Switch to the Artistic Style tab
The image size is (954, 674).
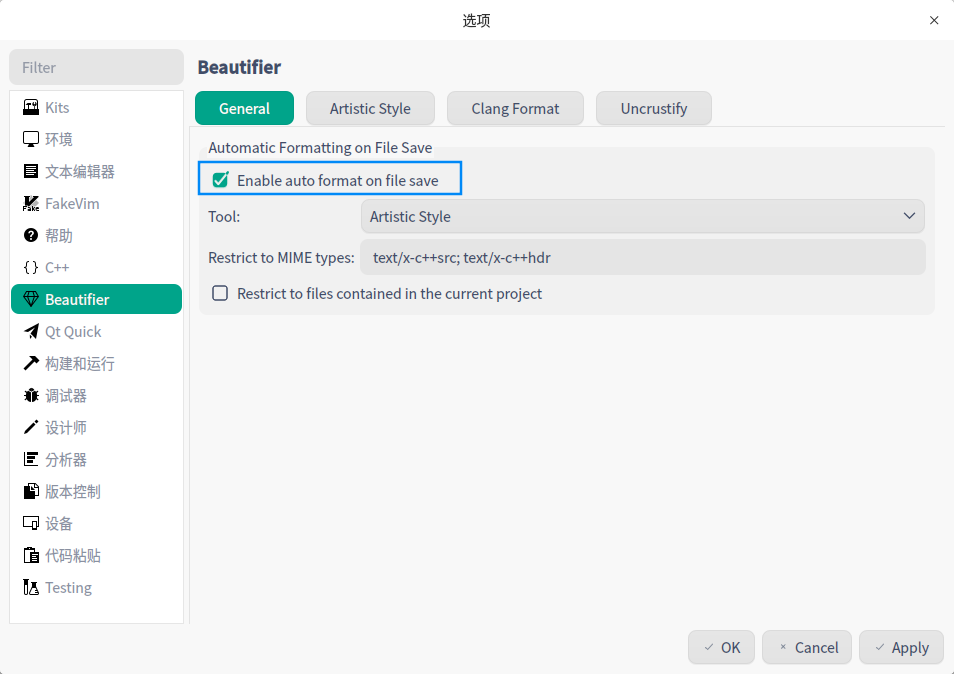pyautogui.click(x=370, y=109)
